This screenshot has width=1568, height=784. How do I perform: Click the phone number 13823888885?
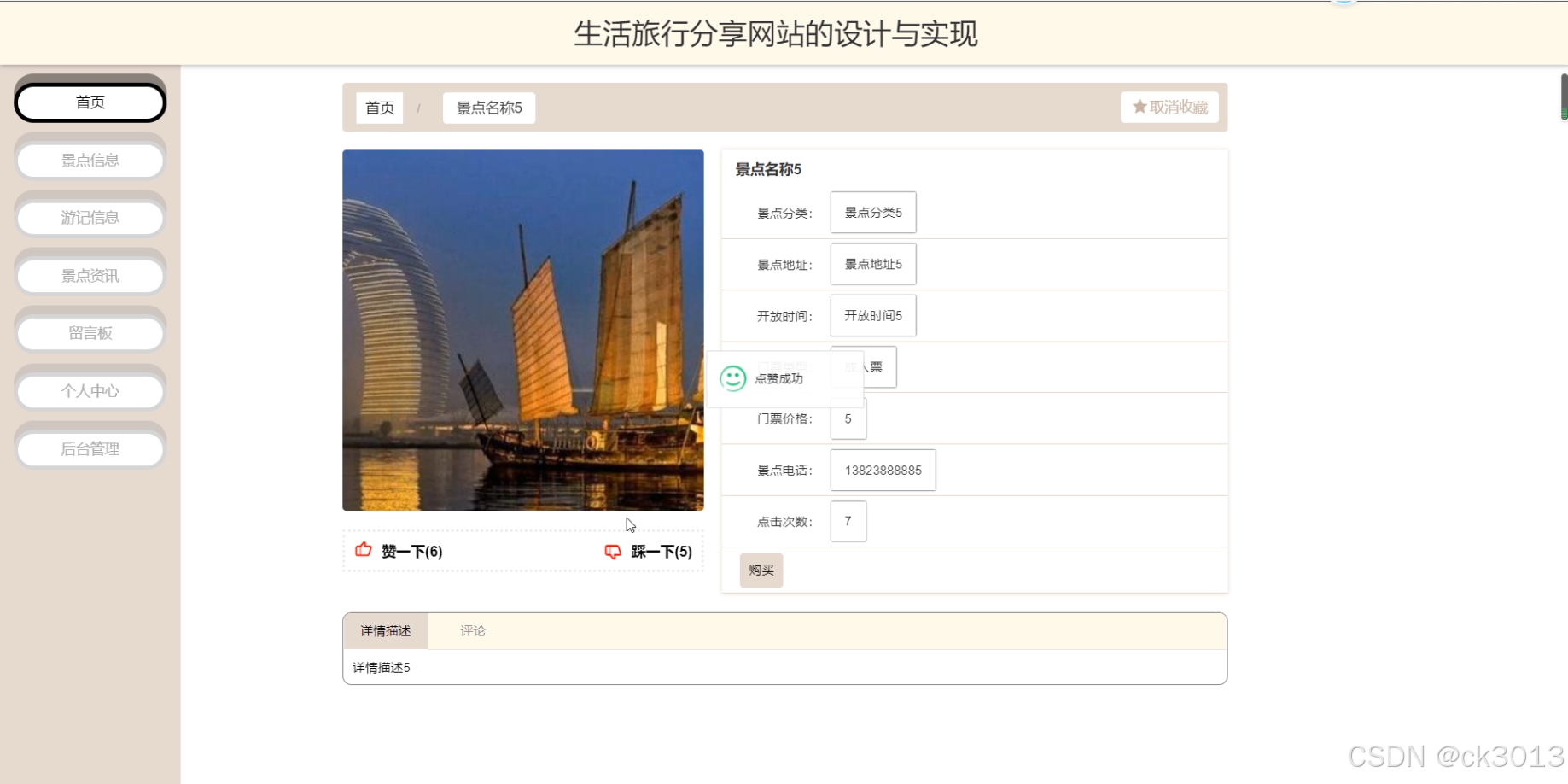(883, 471)
